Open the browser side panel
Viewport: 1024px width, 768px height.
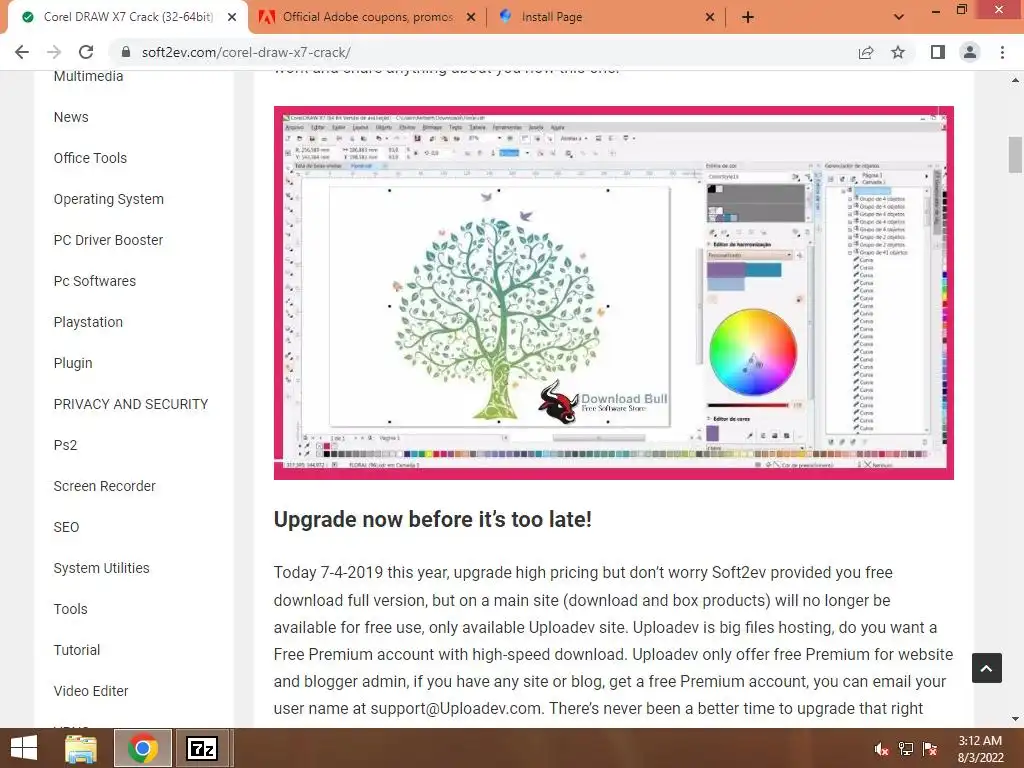click(x=938, y=52)
